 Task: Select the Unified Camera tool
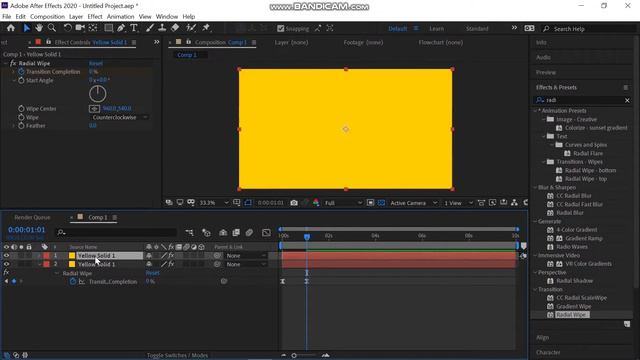click(80, 28)
